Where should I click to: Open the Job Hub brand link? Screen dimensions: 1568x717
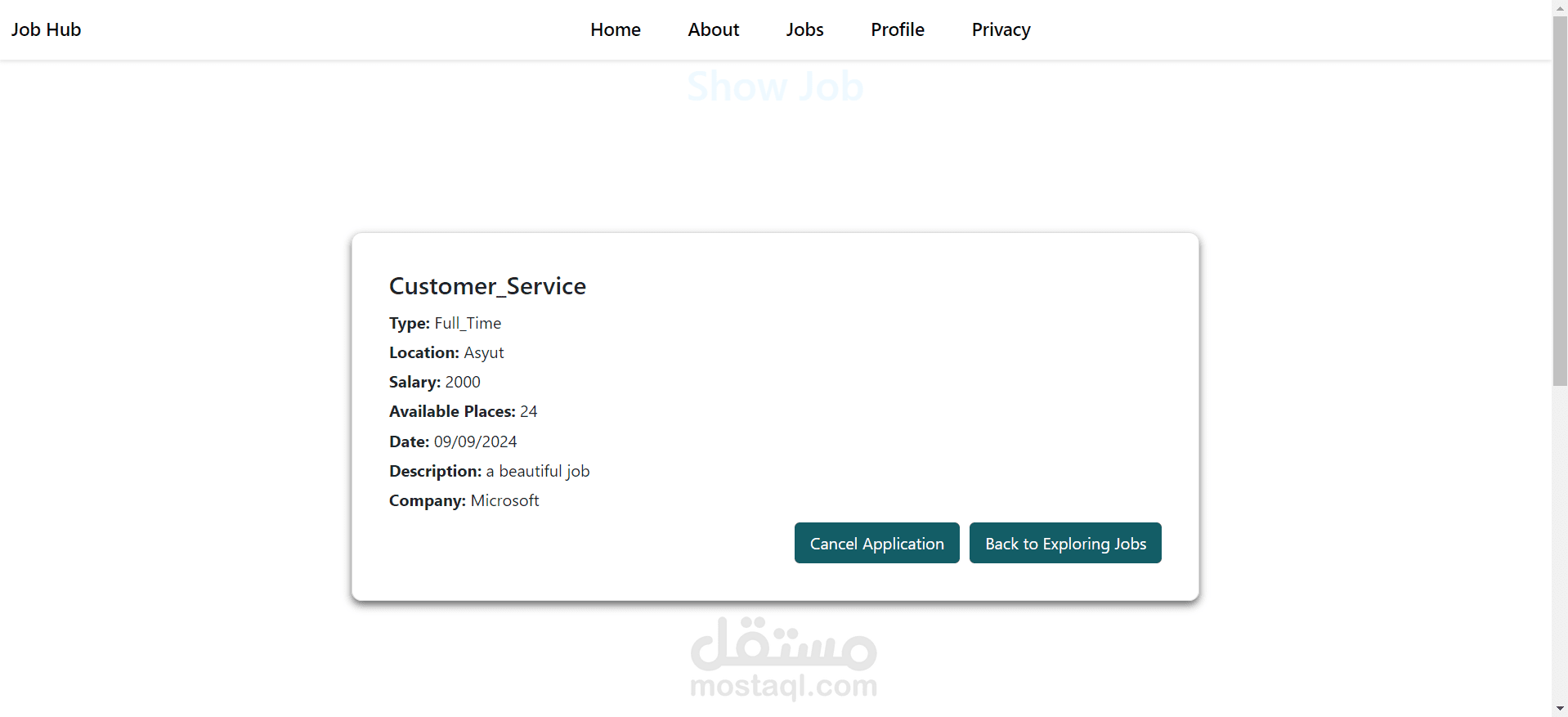tap(46, 29)
